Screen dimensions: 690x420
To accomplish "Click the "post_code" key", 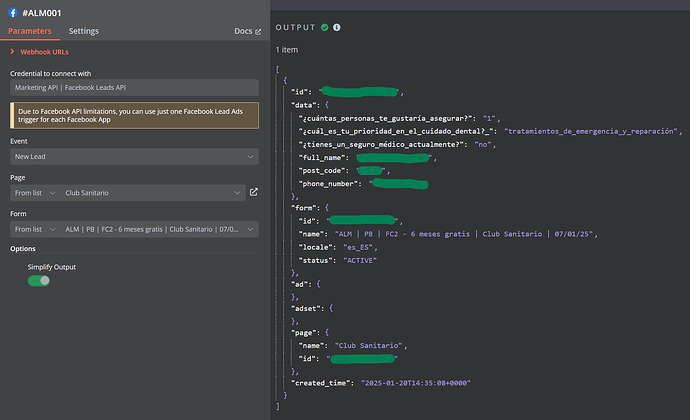I will [322, 171].
